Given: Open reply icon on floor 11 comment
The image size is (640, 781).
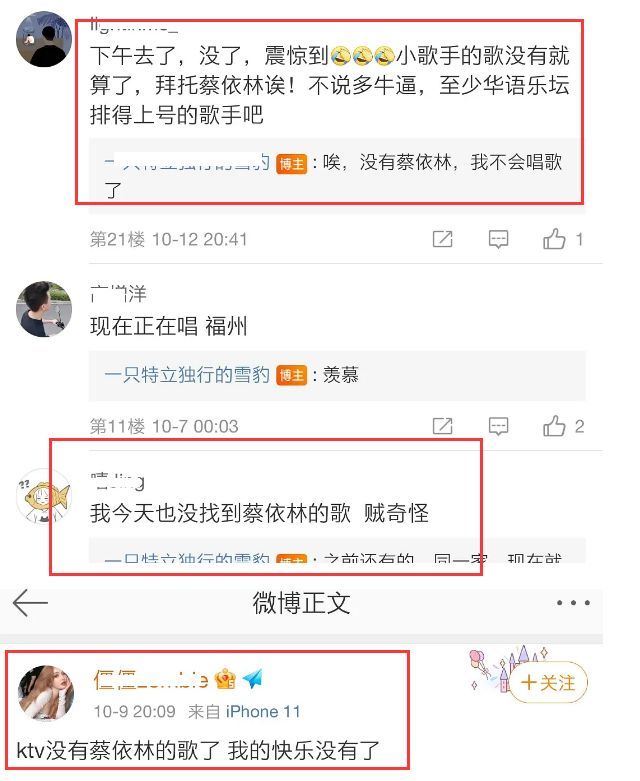Looking at the screenshot, I should tap(498, 426).
